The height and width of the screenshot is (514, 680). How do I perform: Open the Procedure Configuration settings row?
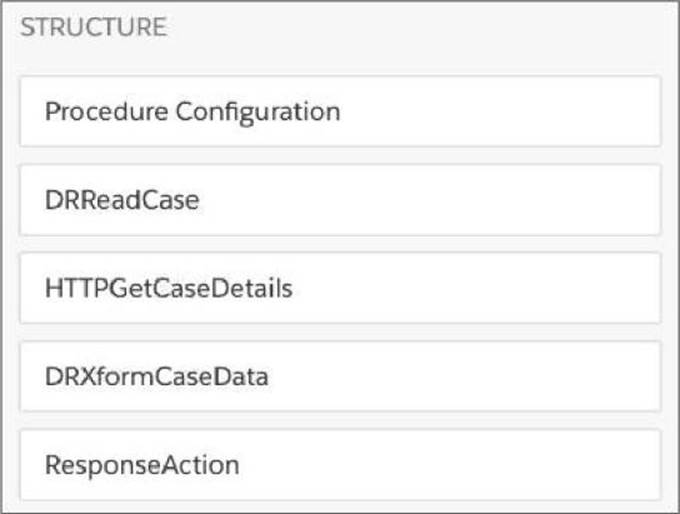340,111
